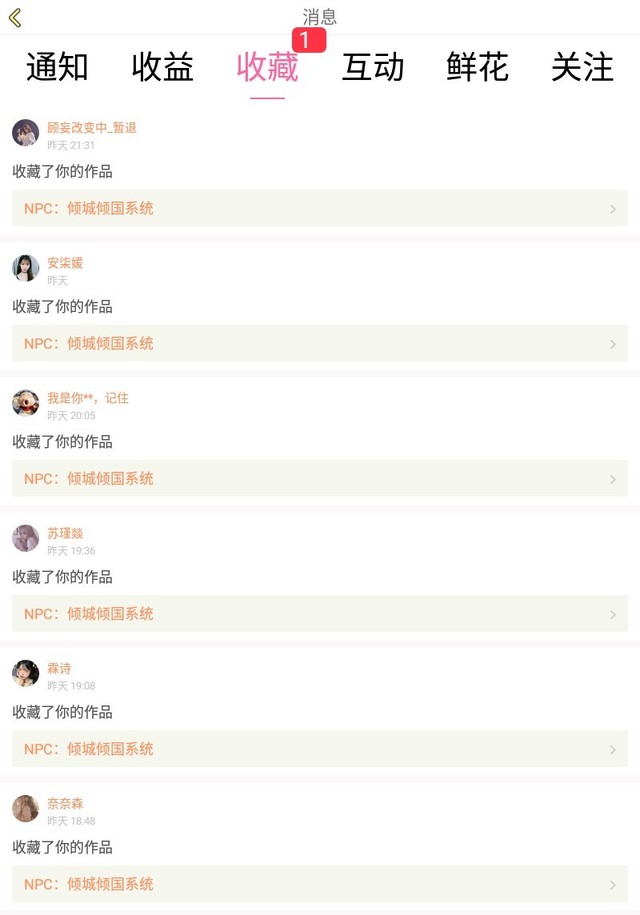This screenshot has height=915, width=640.
Task: Expand chevron on 霖诗's work card
Action: point(613,749)
